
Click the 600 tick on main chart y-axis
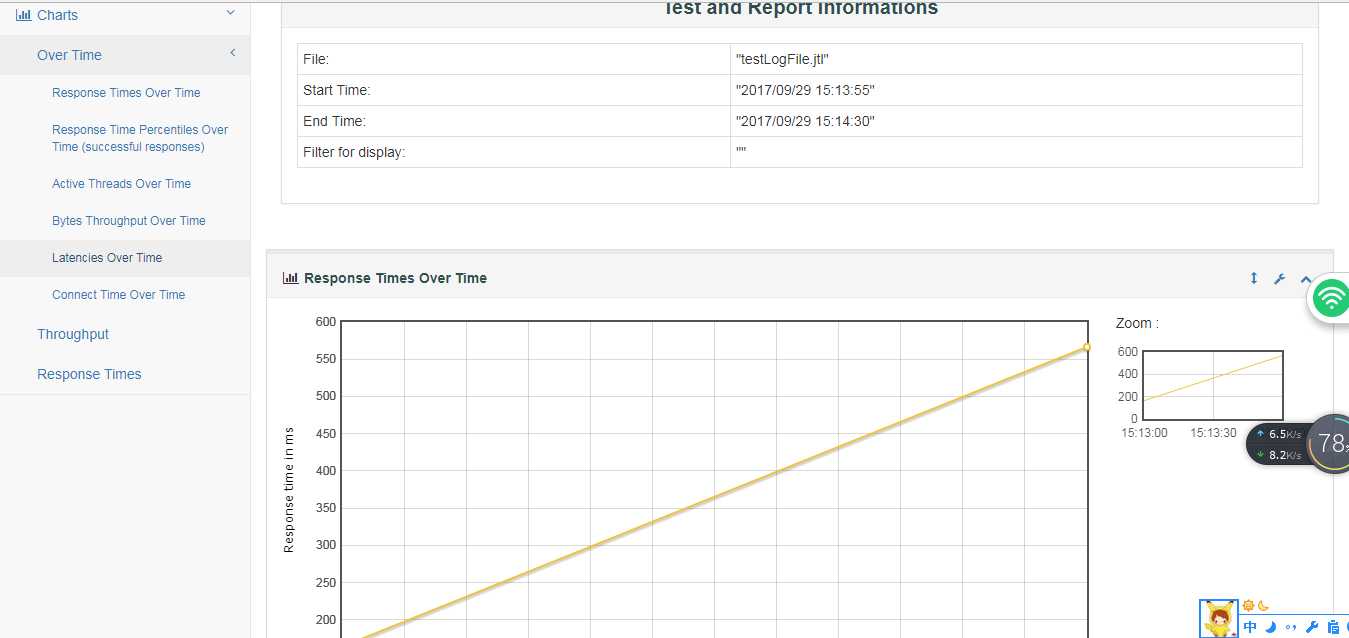click(x=325, y=321)
